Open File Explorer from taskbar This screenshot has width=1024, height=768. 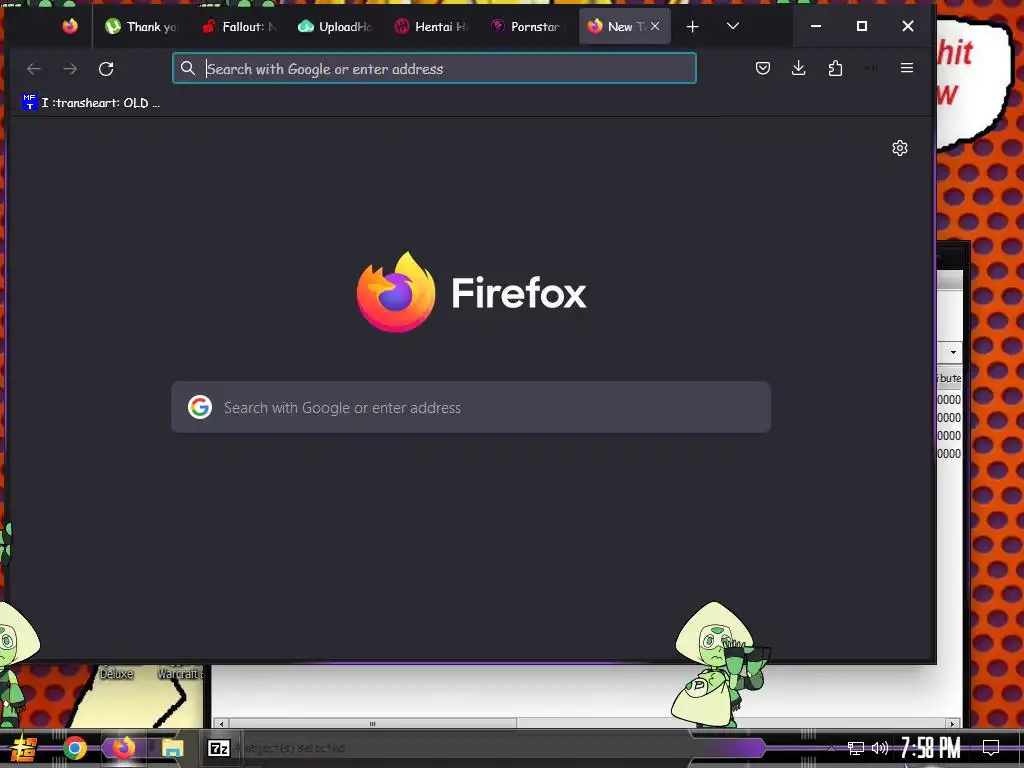pos(172,748)
